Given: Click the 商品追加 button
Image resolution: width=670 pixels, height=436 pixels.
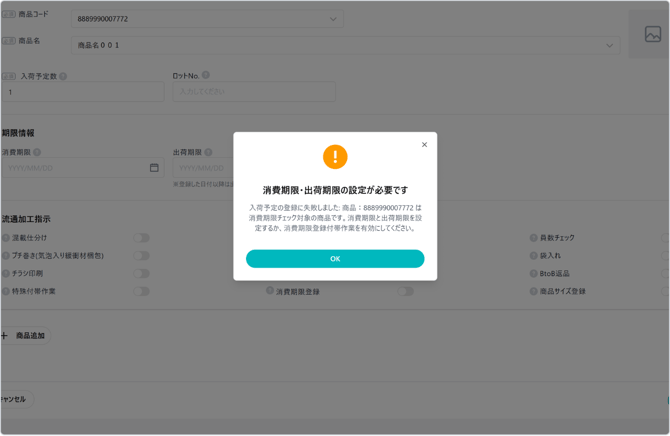Looking at the screenshot, I should [25, 336].
